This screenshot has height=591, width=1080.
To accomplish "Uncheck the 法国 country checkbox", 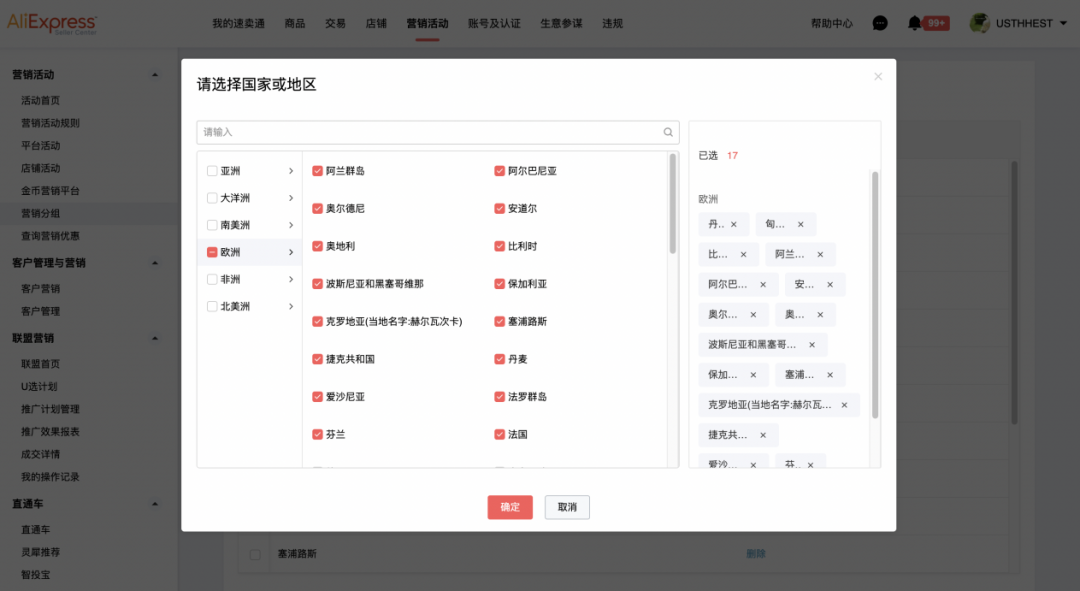I will (x=499, y=434).
